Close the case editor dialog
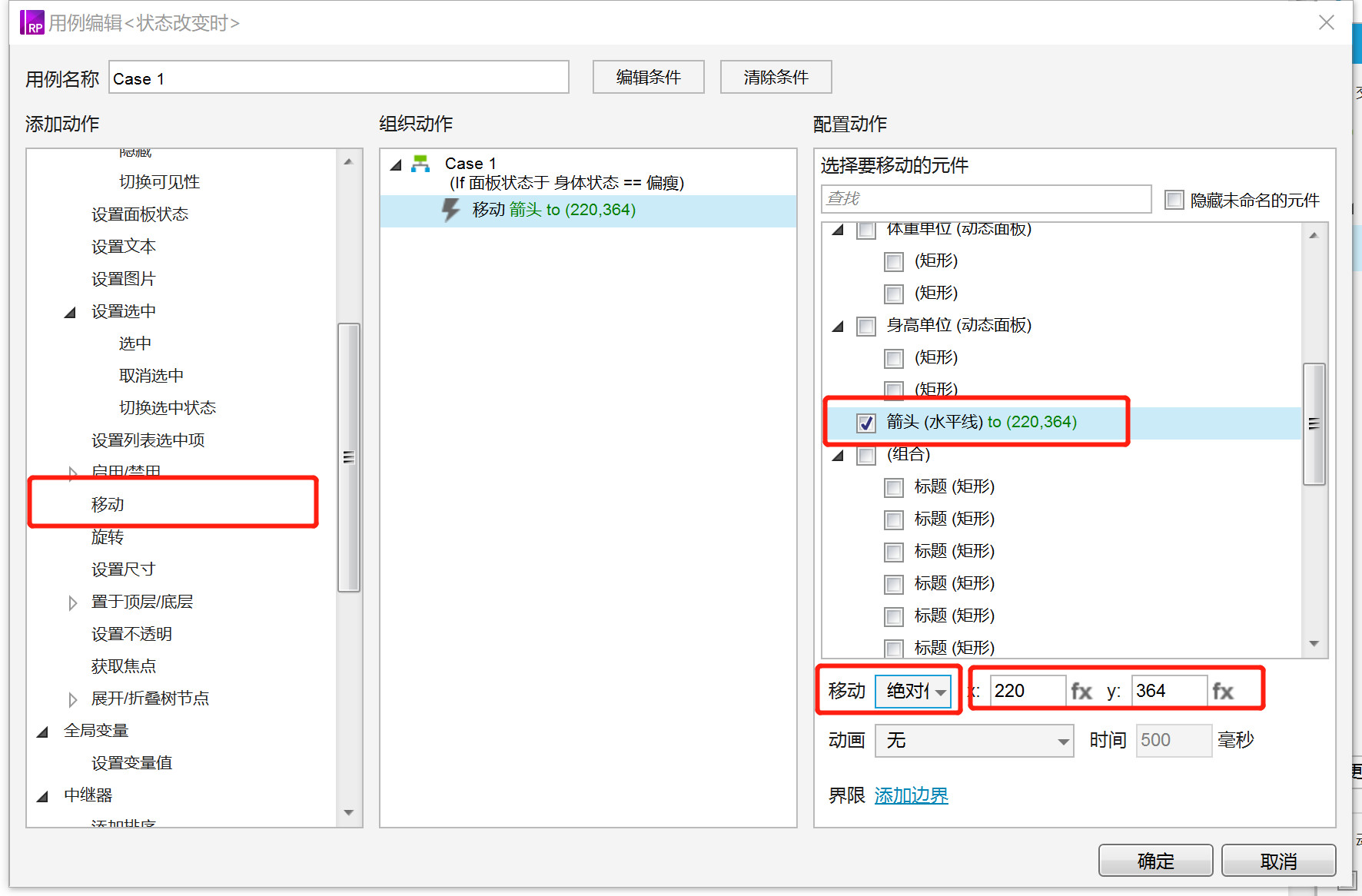Viewport: 1362px width, 896px height. [x=1327, y=22]
